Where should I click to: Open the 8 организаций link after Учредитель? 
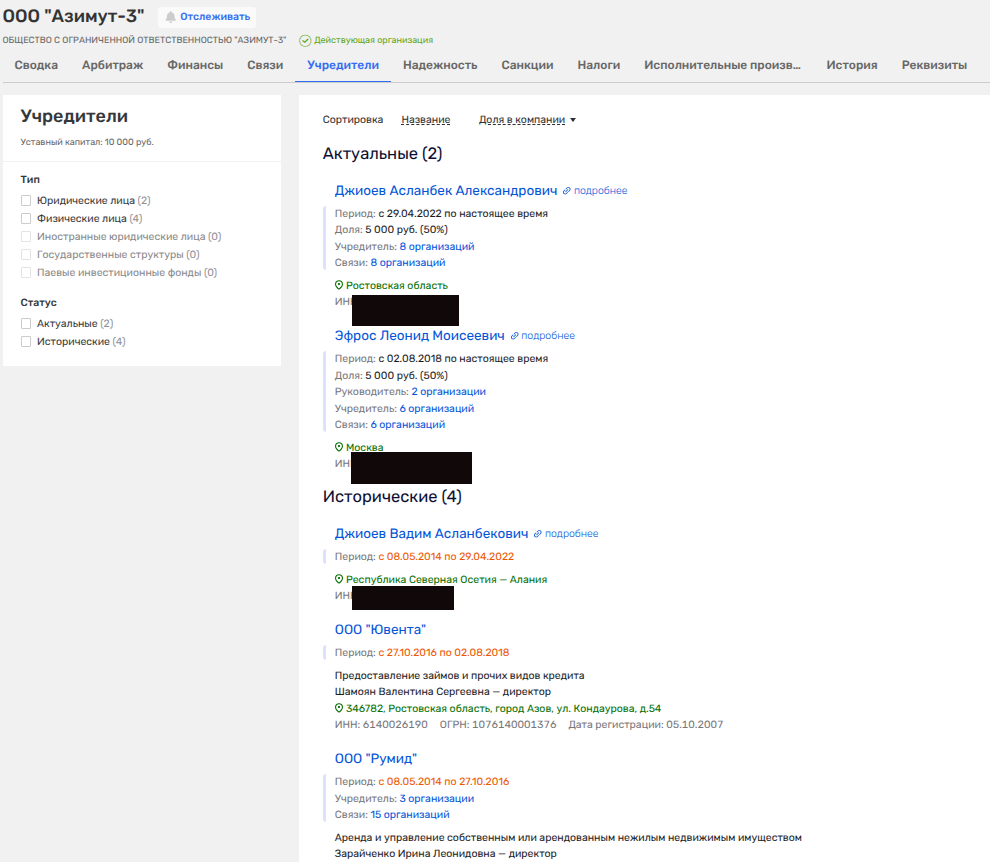pyautogui.click(x=436, y=246)
